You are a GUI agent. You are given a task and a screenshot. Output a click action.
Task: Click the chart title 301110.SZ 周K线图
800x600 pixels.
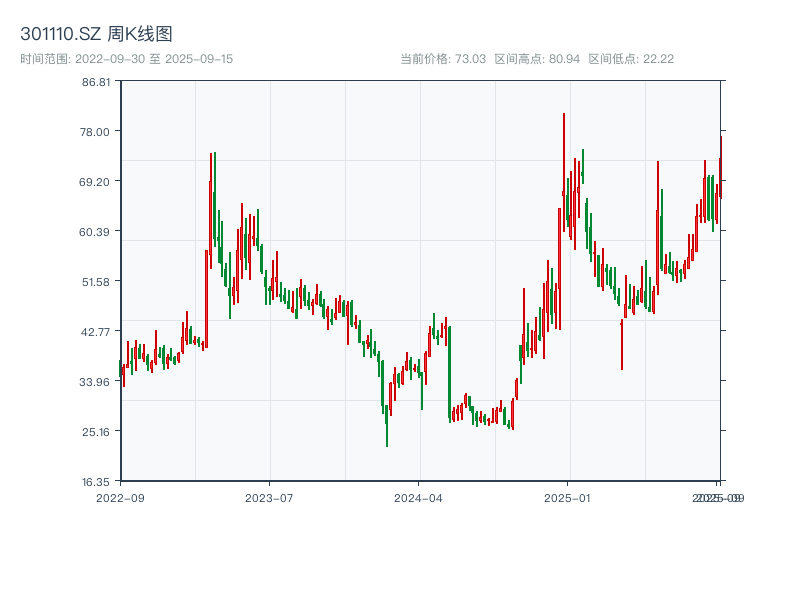click(x=96, y=31)
